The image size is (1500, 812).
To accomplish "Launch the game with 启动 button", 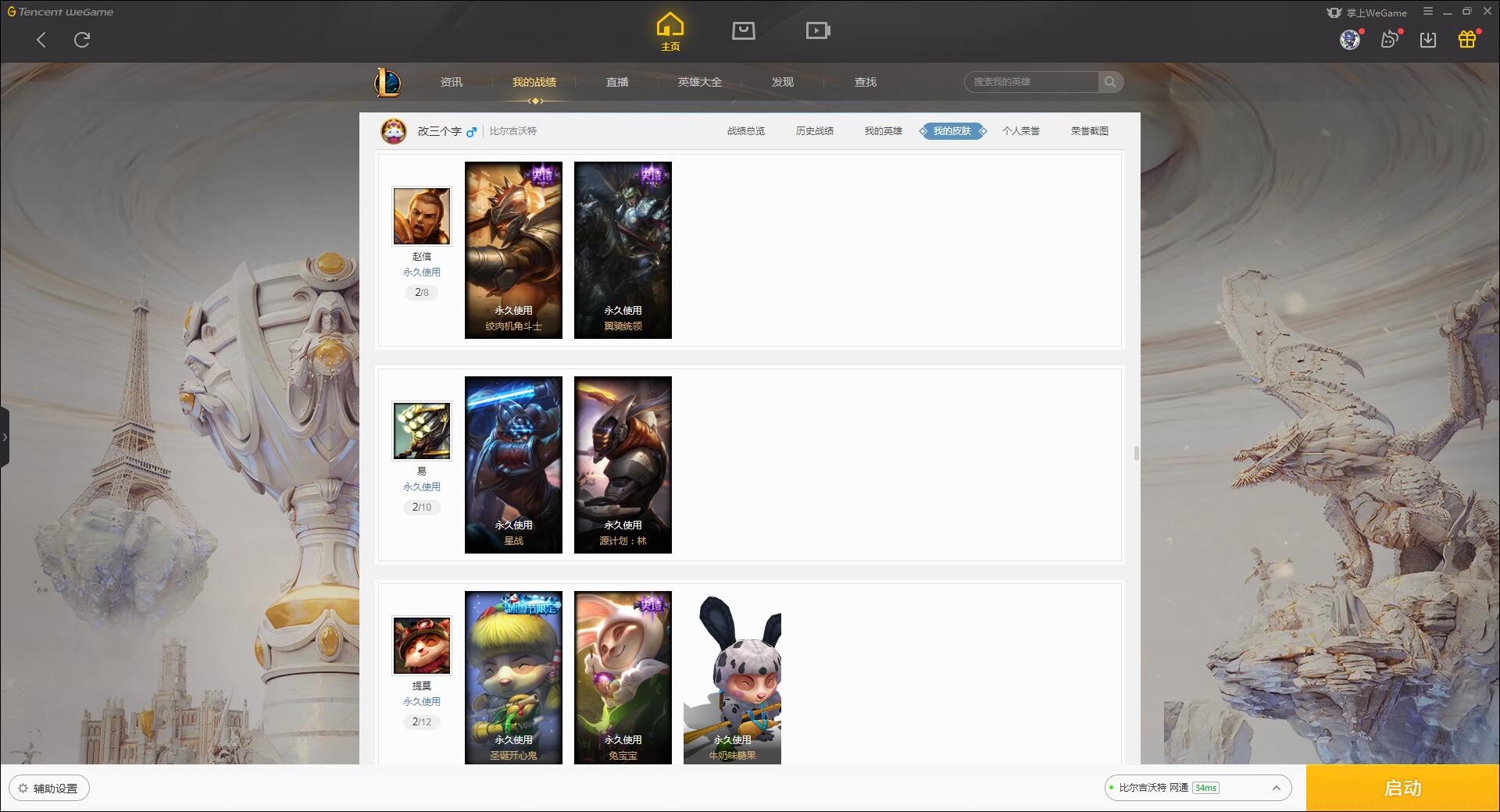I will click(x=1403, y=789).
